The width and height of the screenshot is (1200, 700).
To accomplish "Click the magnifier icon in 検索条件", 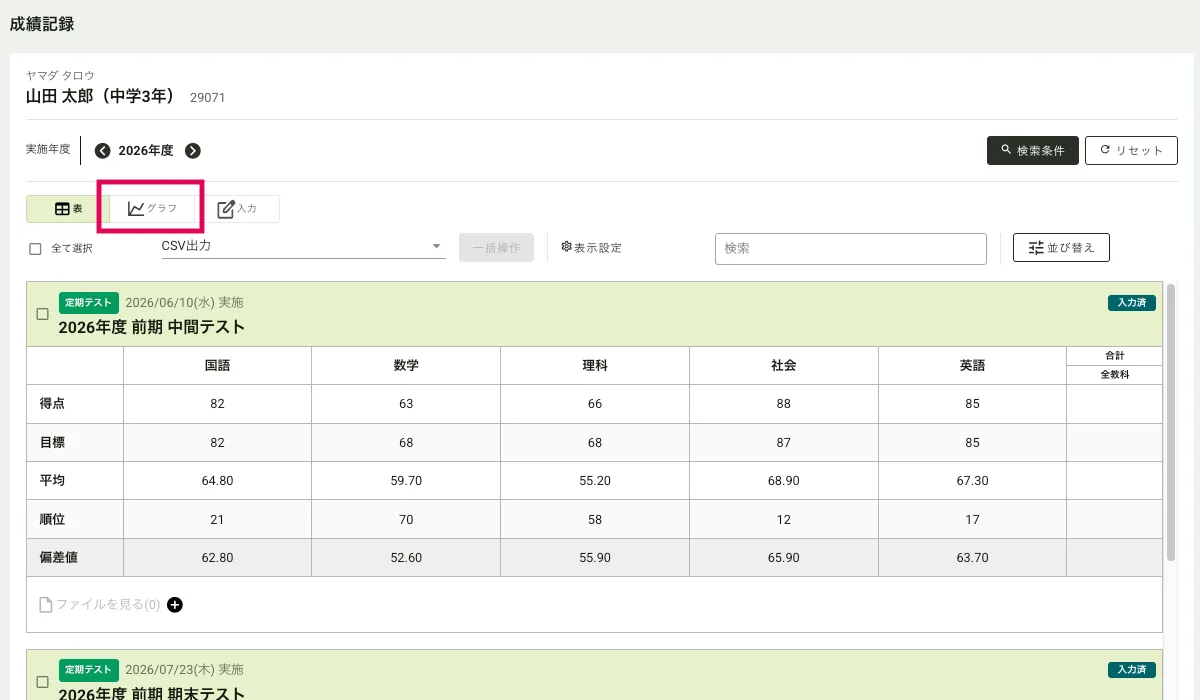I will [1005, 150].
